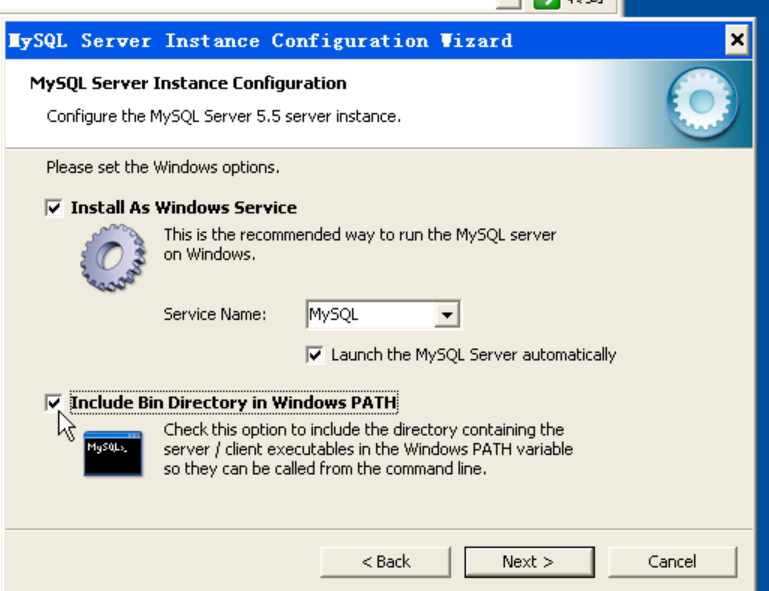Click the MySQL service name text field
Viewport: 769px width, 591px height.
371,314
